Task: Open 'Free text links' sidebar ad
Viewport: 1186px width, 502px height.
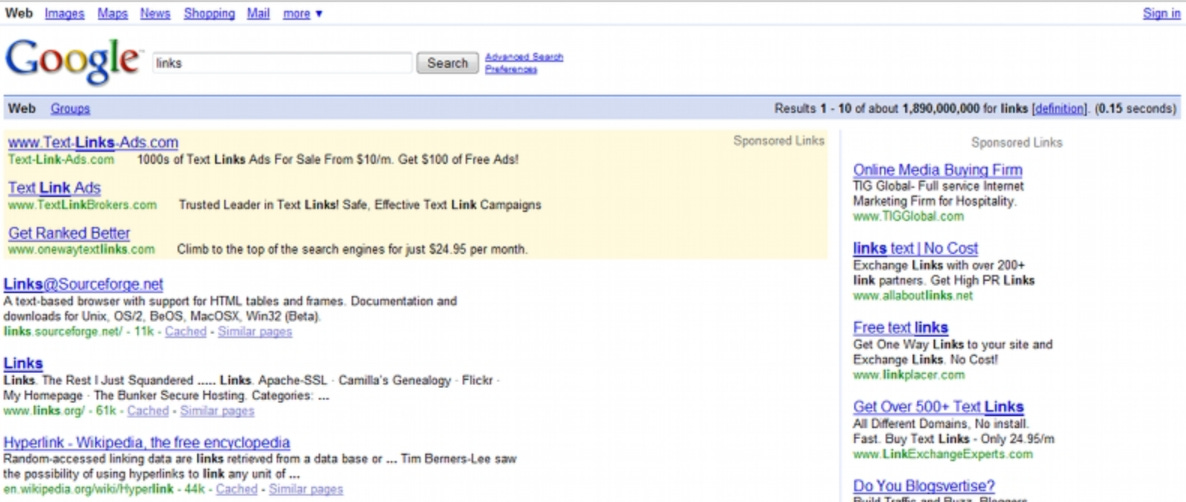Action: tap(901, 327)
